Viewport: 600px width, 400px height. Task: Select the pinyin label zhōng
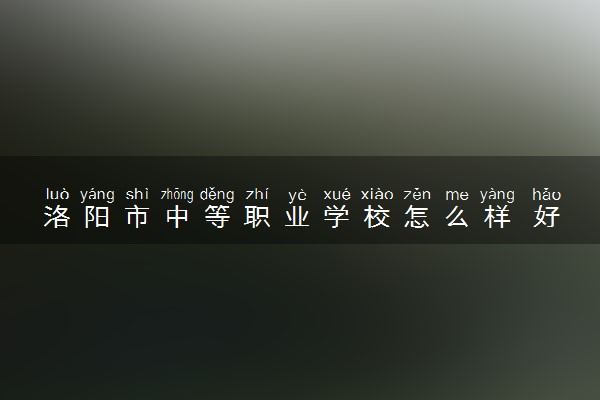pyautogui.click(x=177, y=195)
